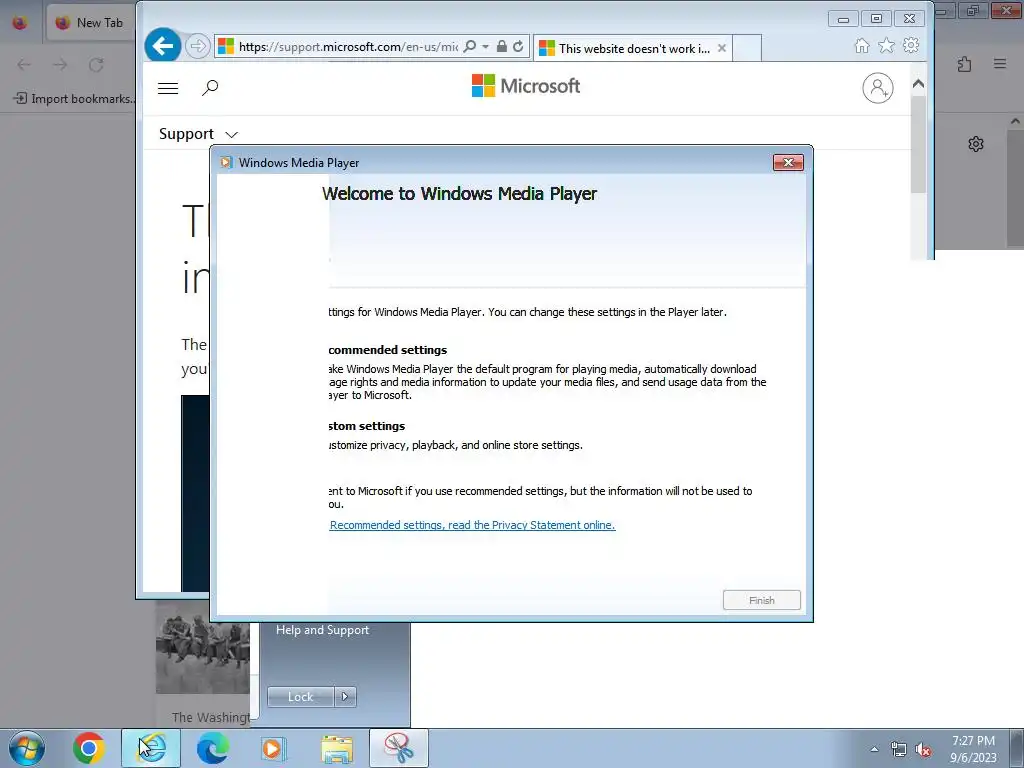Minimize the Internet Explorer window
The height and width of the screenshot is (768, 1024).
[843, 18]
